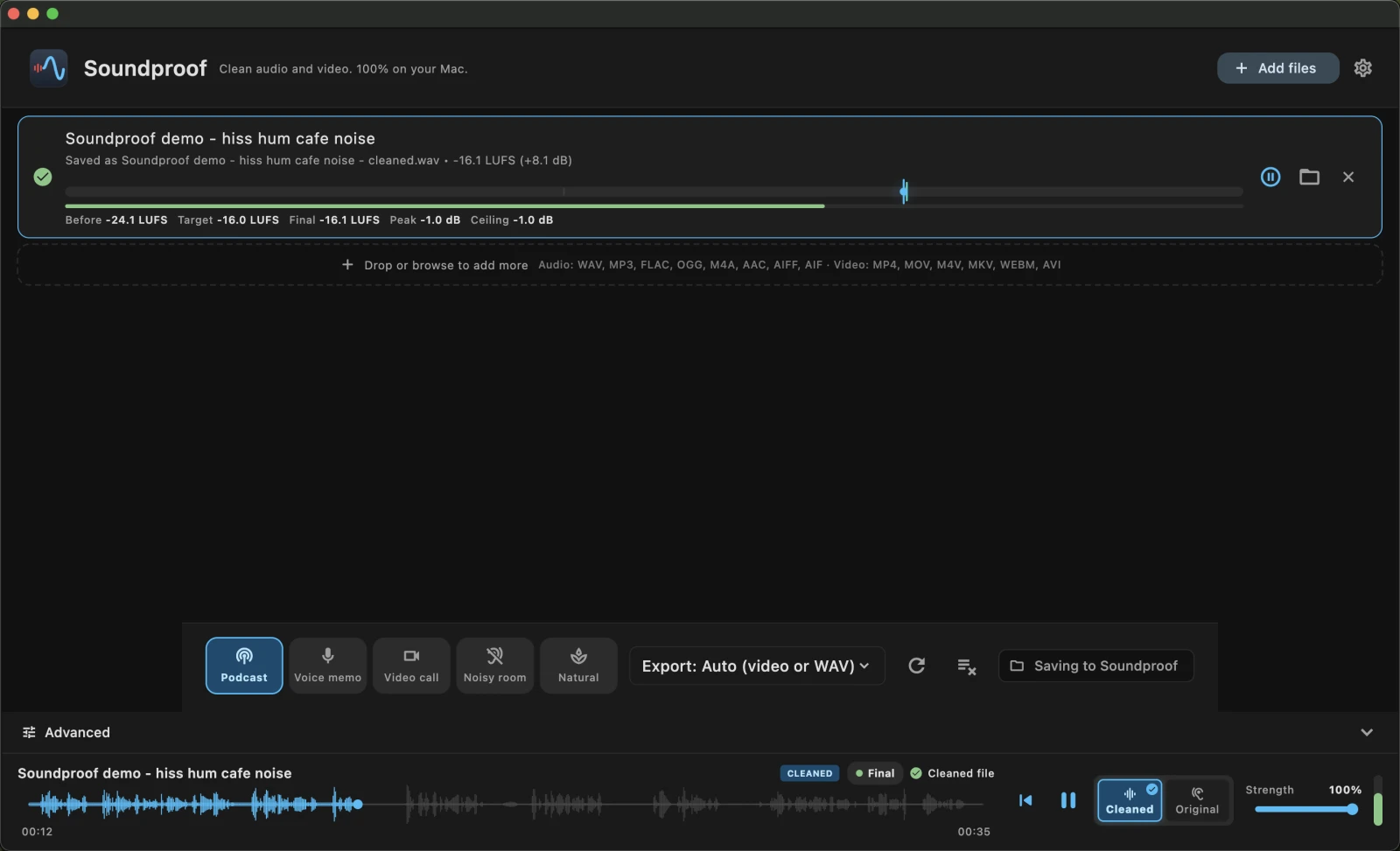The image size is (1400, 851).
Task: Click the waveform playhead dot
Action: (357, 804)
